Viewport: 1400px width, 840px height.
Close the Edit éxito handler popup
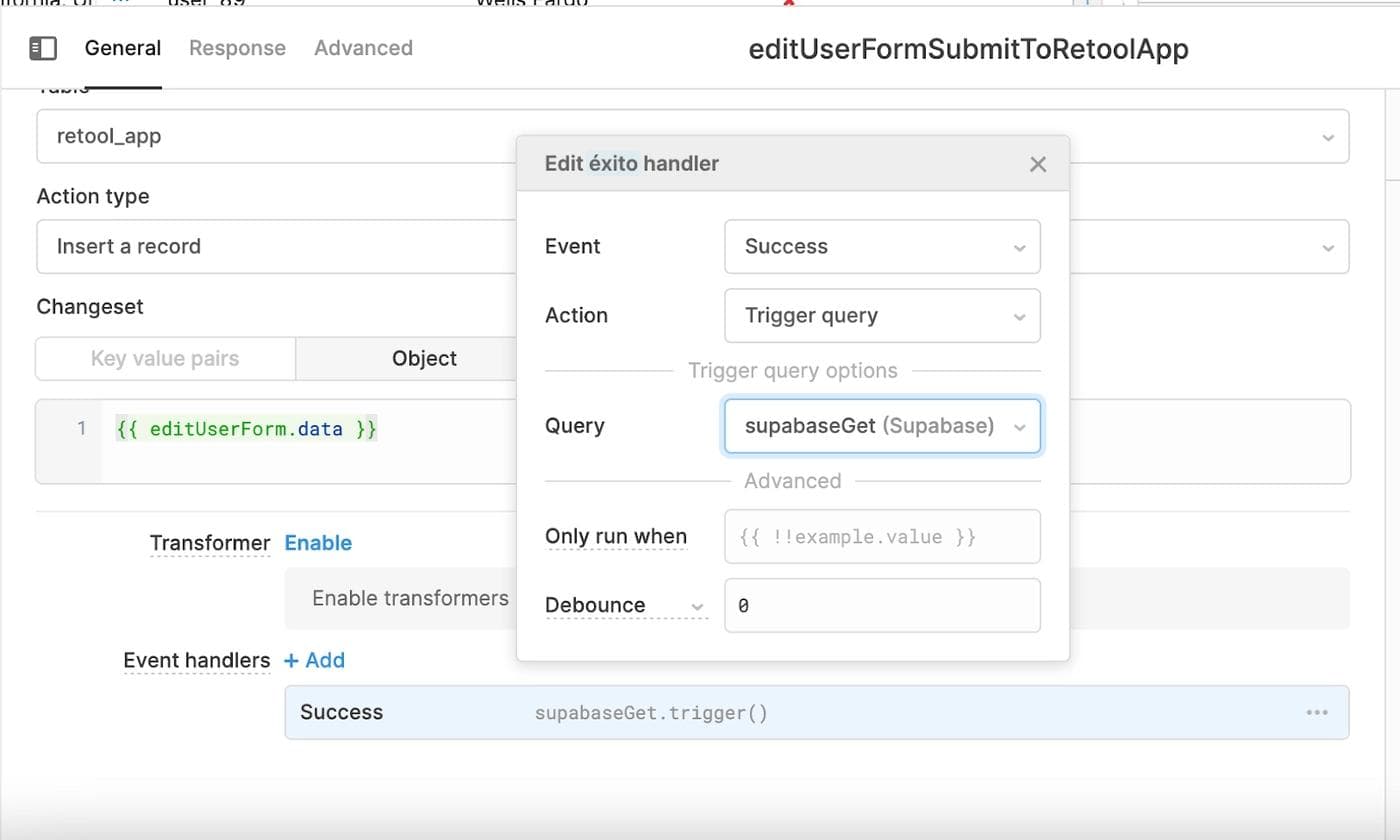point(1038,164)
